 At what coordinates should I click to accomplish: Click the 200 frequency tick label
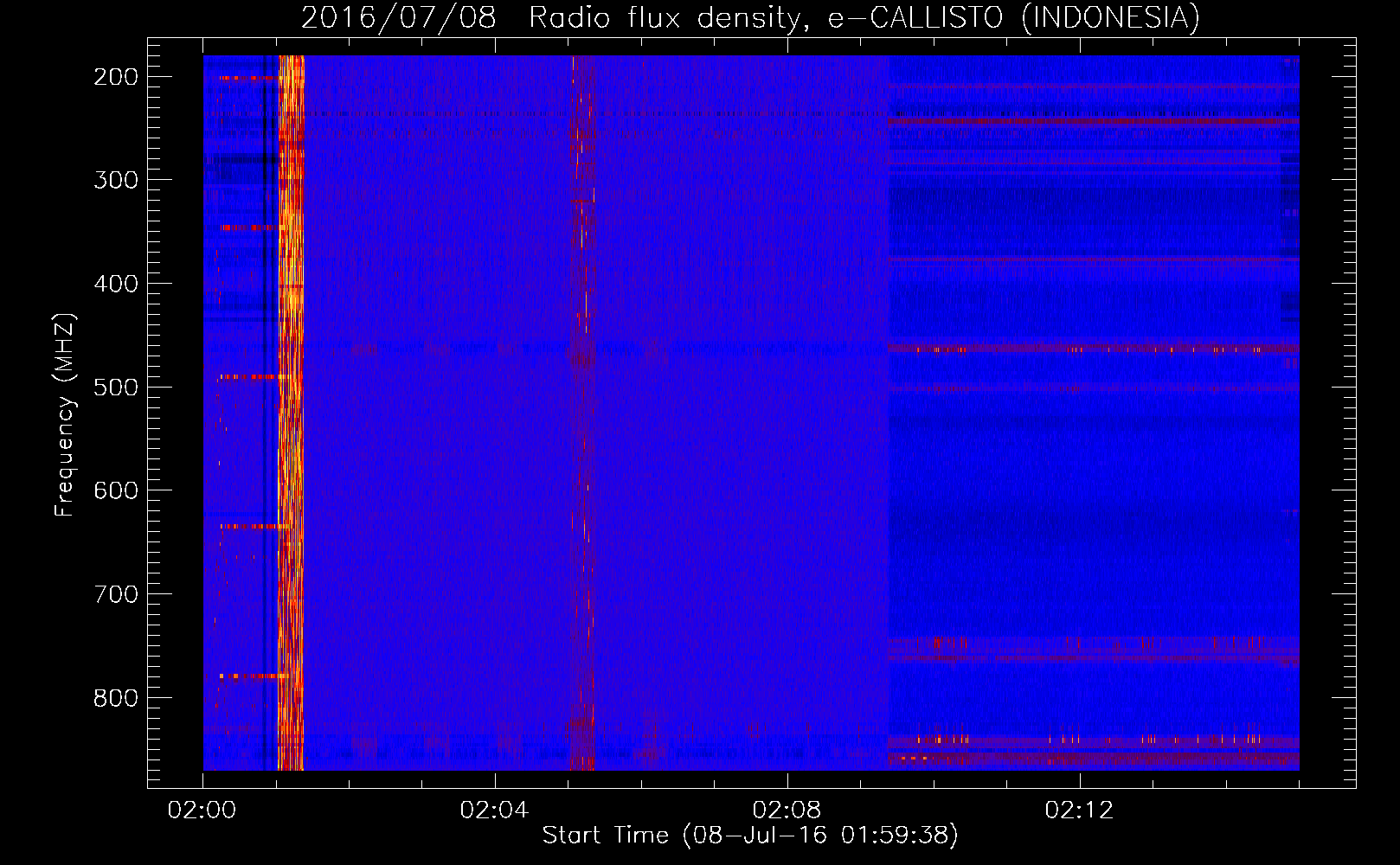(x=116, y=77)
